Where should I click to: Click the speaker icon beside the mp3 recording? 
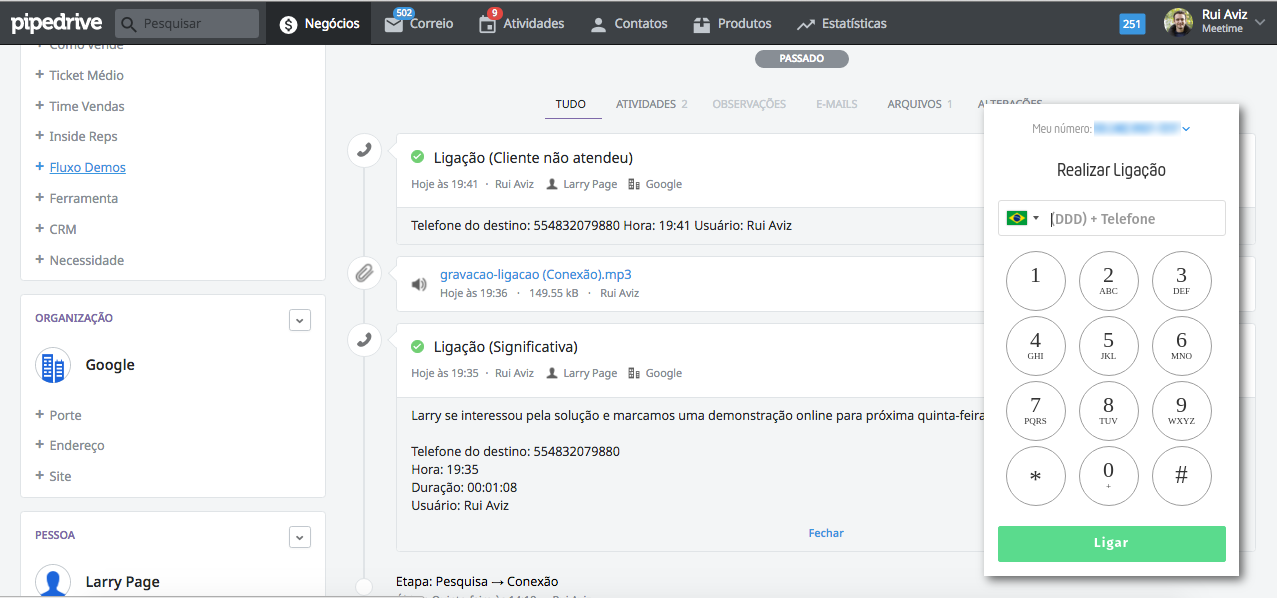(419, 284)
